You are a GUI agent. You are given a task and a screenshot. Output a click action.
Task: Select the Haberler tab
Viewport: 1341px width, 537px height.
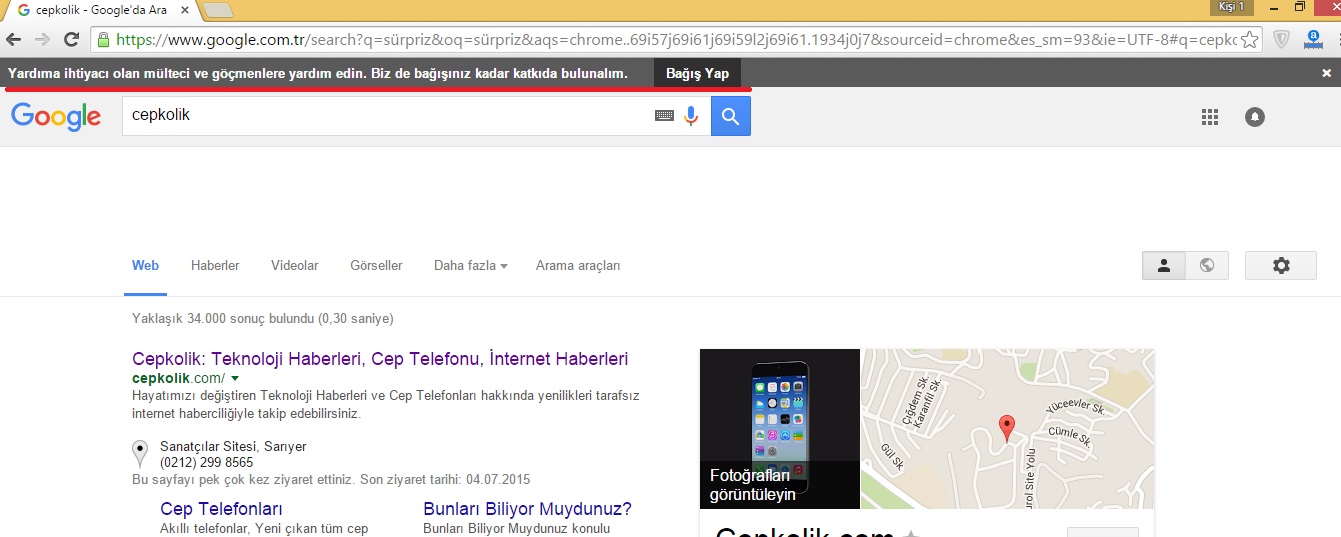click(215, 266)
